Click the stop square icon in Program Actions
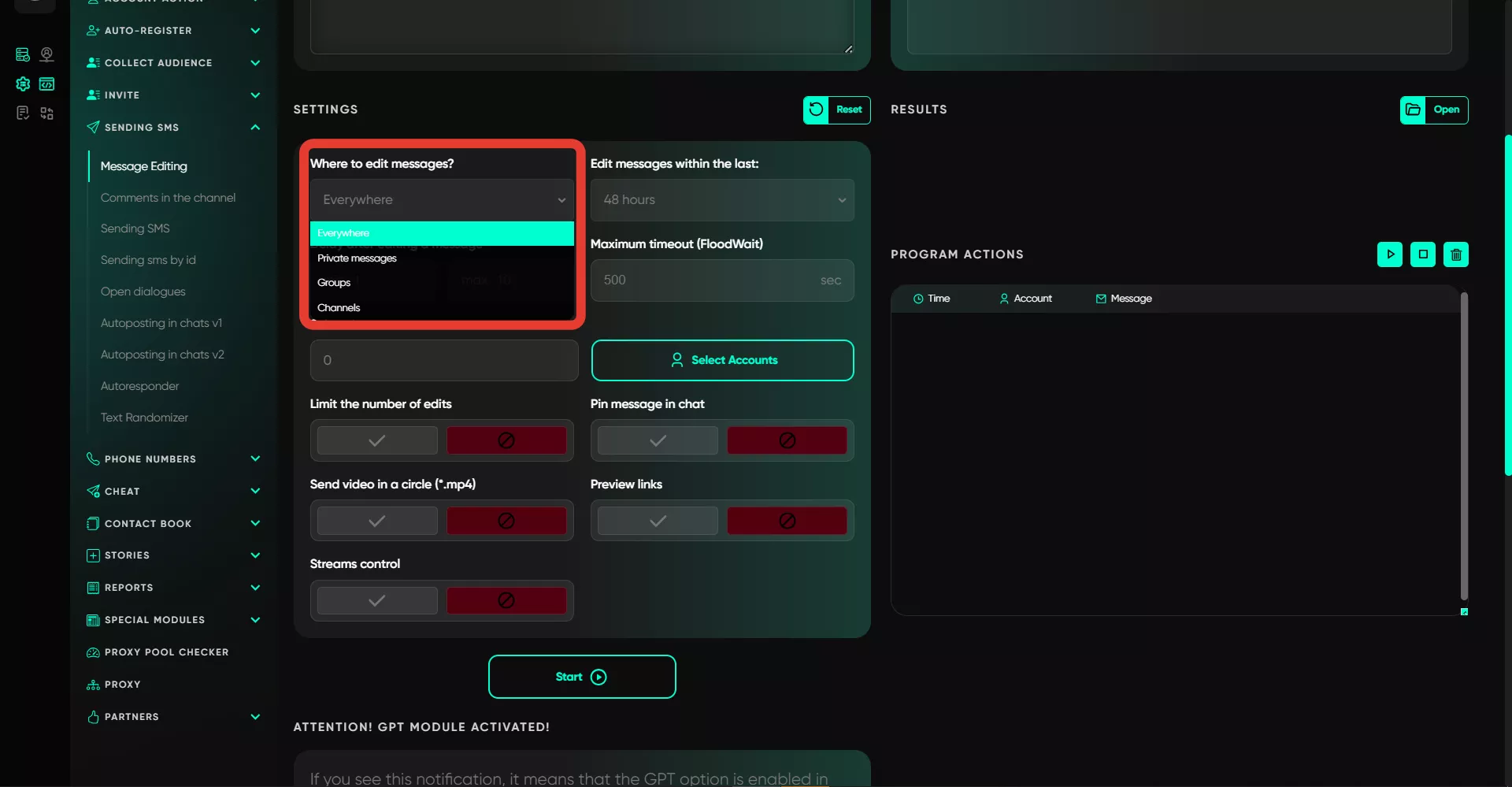 (1423, 254)
